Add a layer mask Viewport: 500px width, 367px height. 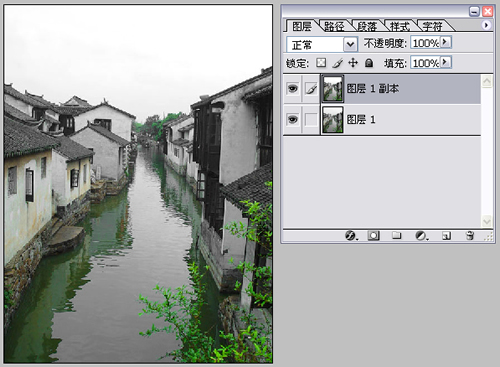373,236
